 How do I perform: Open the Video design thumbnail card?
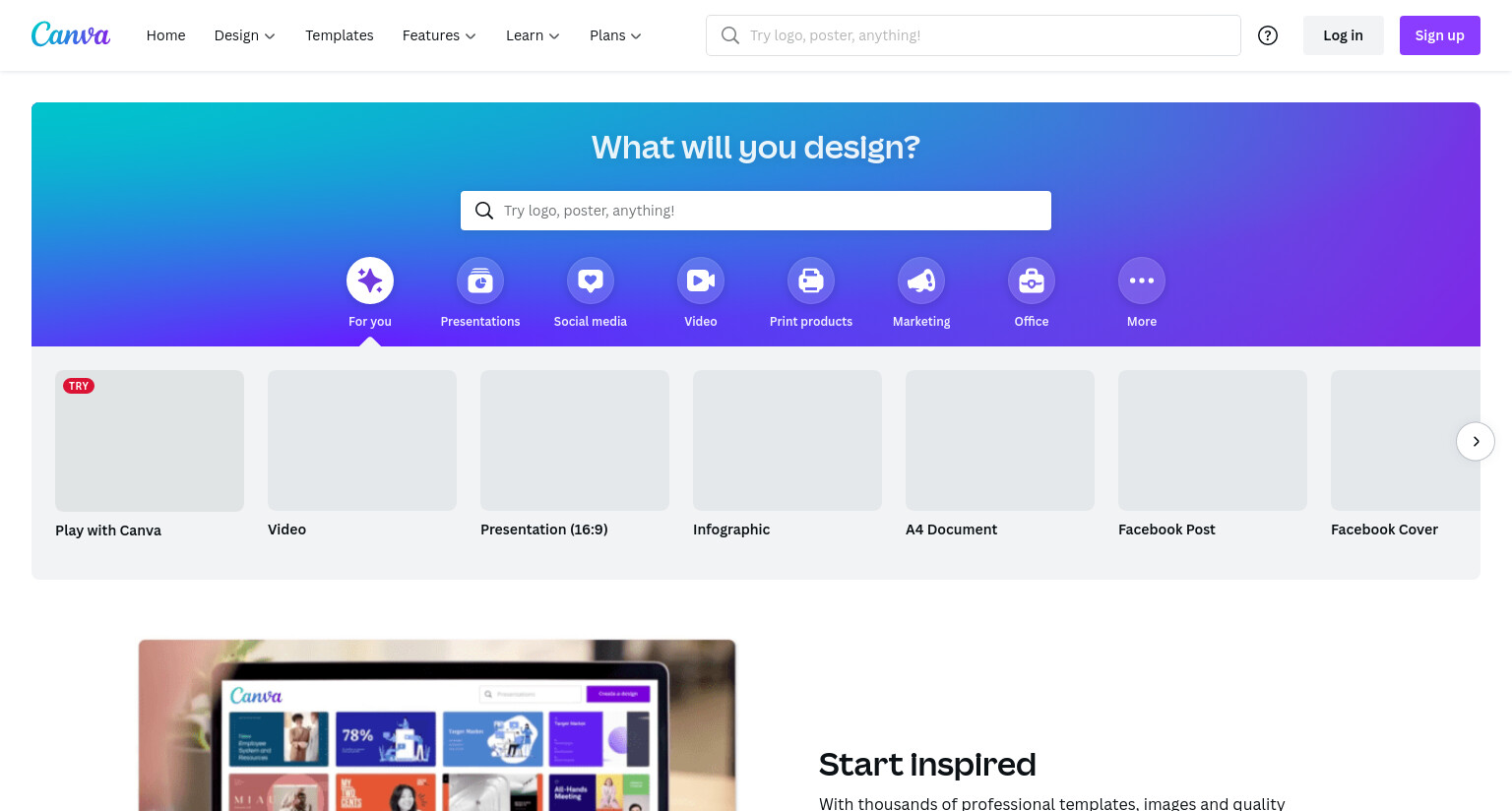[362, 440]
